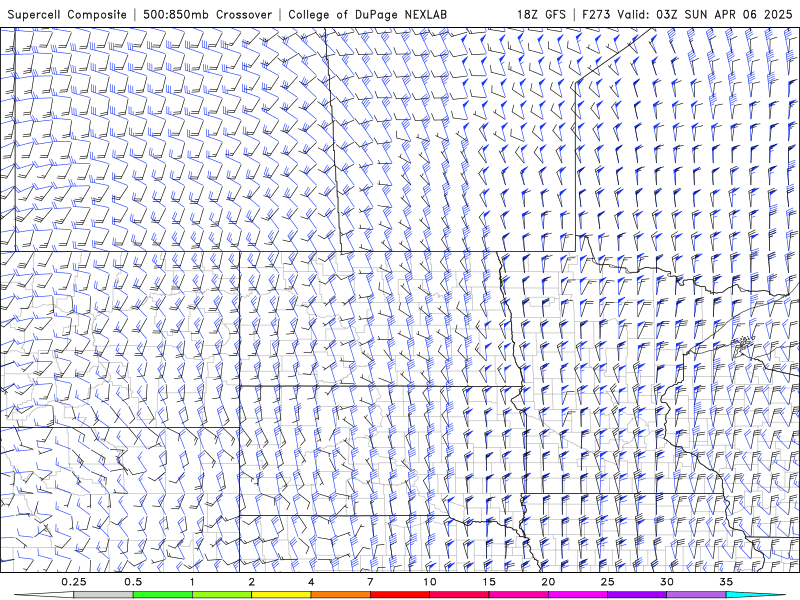Click the 03Z SUN APR 06 2025 valid time
The image size is (800, 600).
click(x=724, y=14)
